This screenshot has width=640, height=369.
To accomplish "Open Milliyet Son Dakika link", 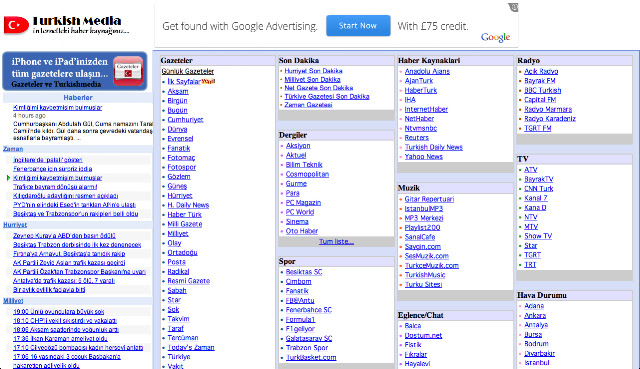I will (x=312, y=80).
